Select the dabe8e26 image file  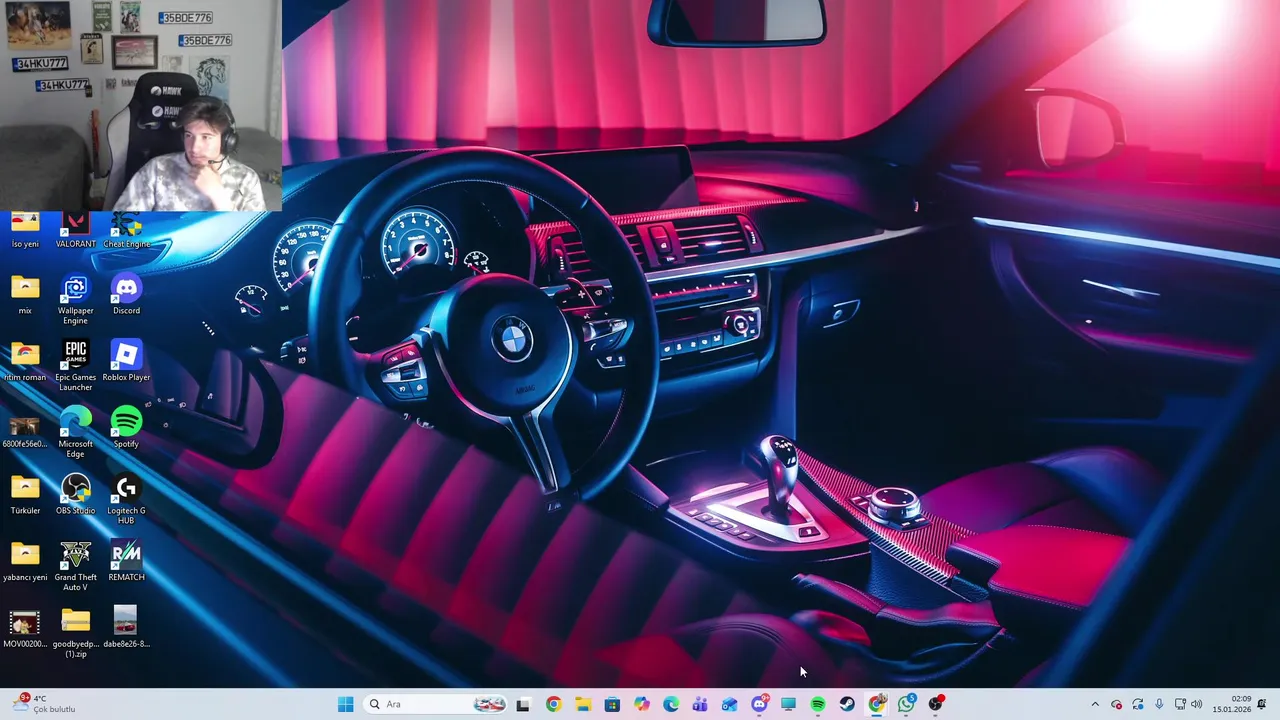point(126,629)
